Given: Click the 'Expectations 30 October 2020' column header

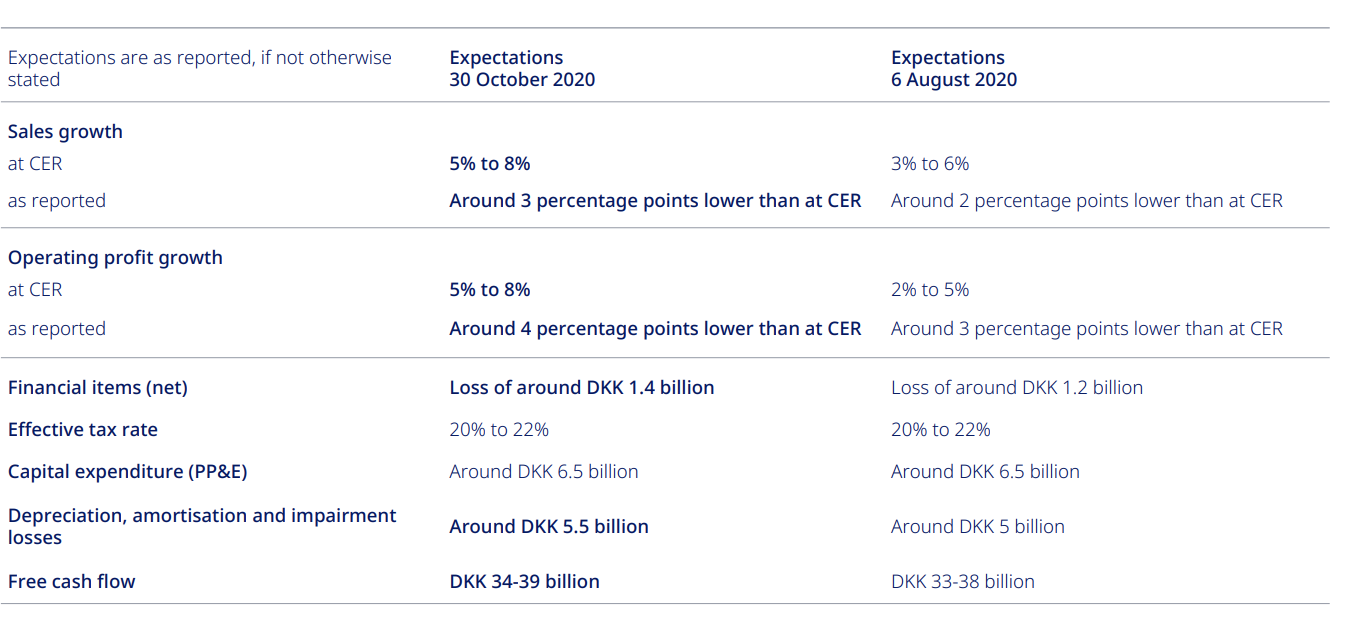Looking at the screenshot, I should (522, 69).
